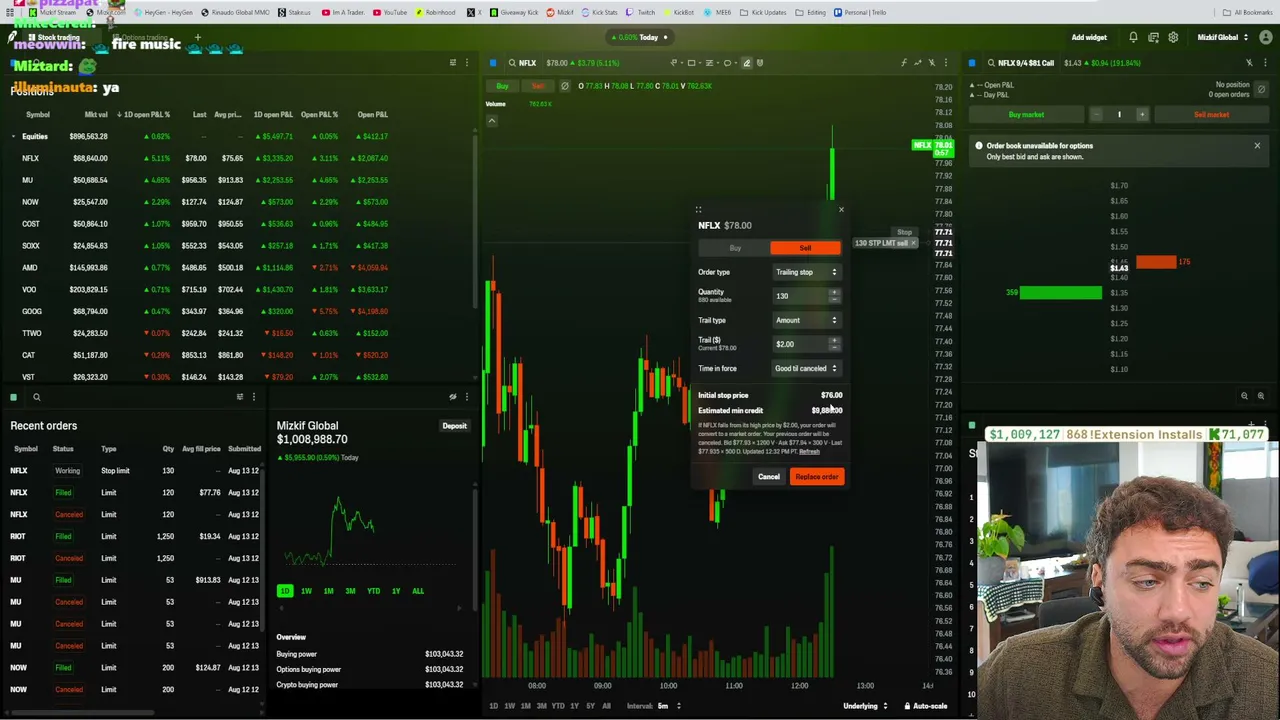1280x720 pixels.
Task: Click the crossed-out link icon in NFLX chart header
Action: [x=932, y=63]
